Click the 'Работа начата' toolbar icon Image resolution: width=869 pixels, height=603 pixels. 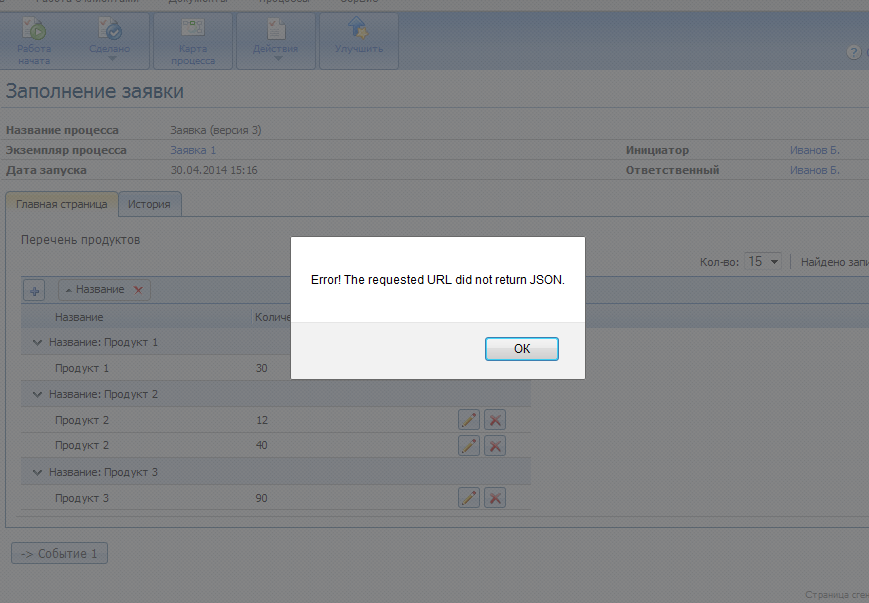(x=35, y=41)
